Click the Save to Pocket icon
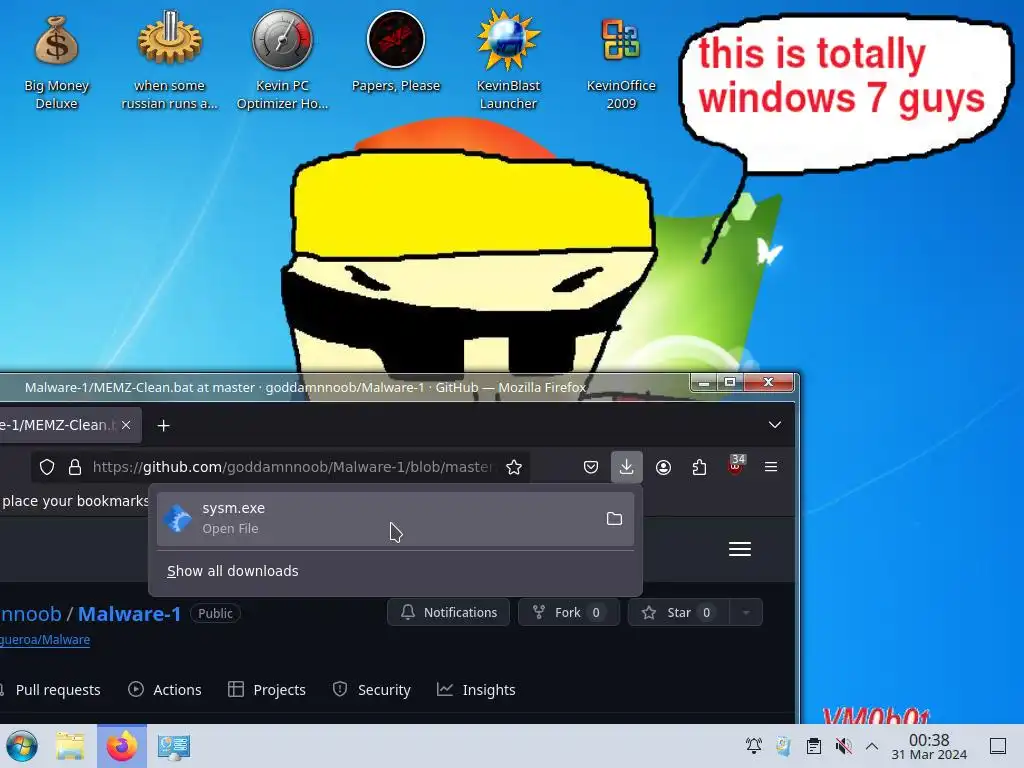Image resolution: width=1024 pixels, height=768 pixels. [x=590, y=467]
